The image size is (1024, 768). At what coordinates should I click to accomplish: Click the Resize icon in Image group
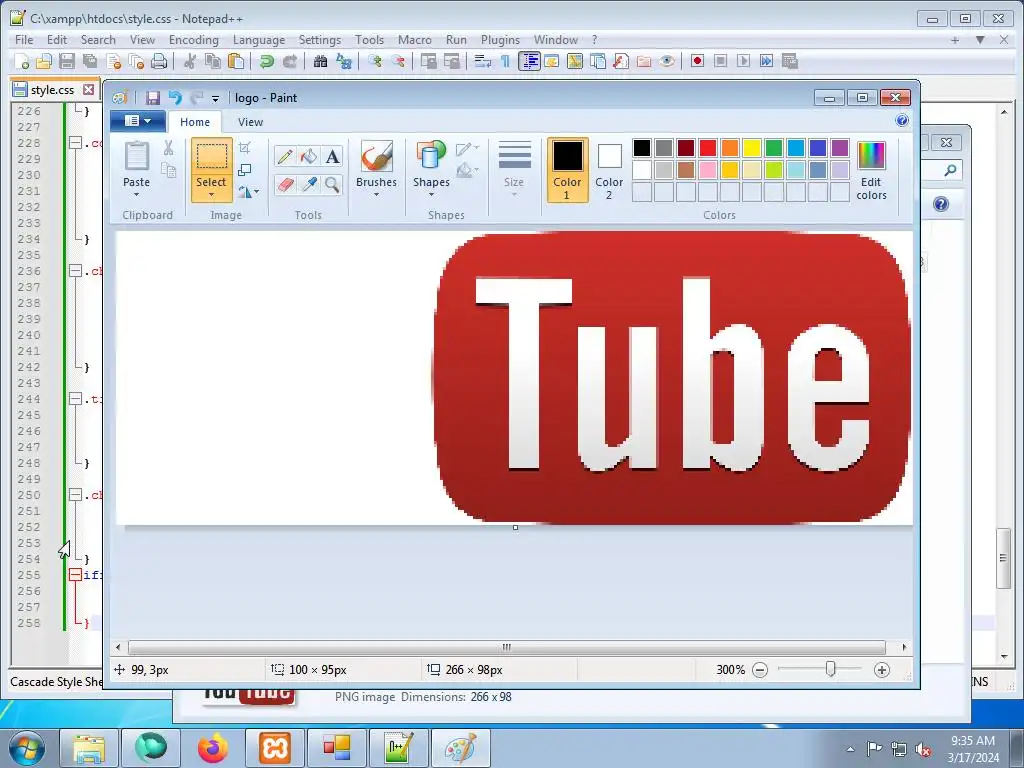pos(245,170)
